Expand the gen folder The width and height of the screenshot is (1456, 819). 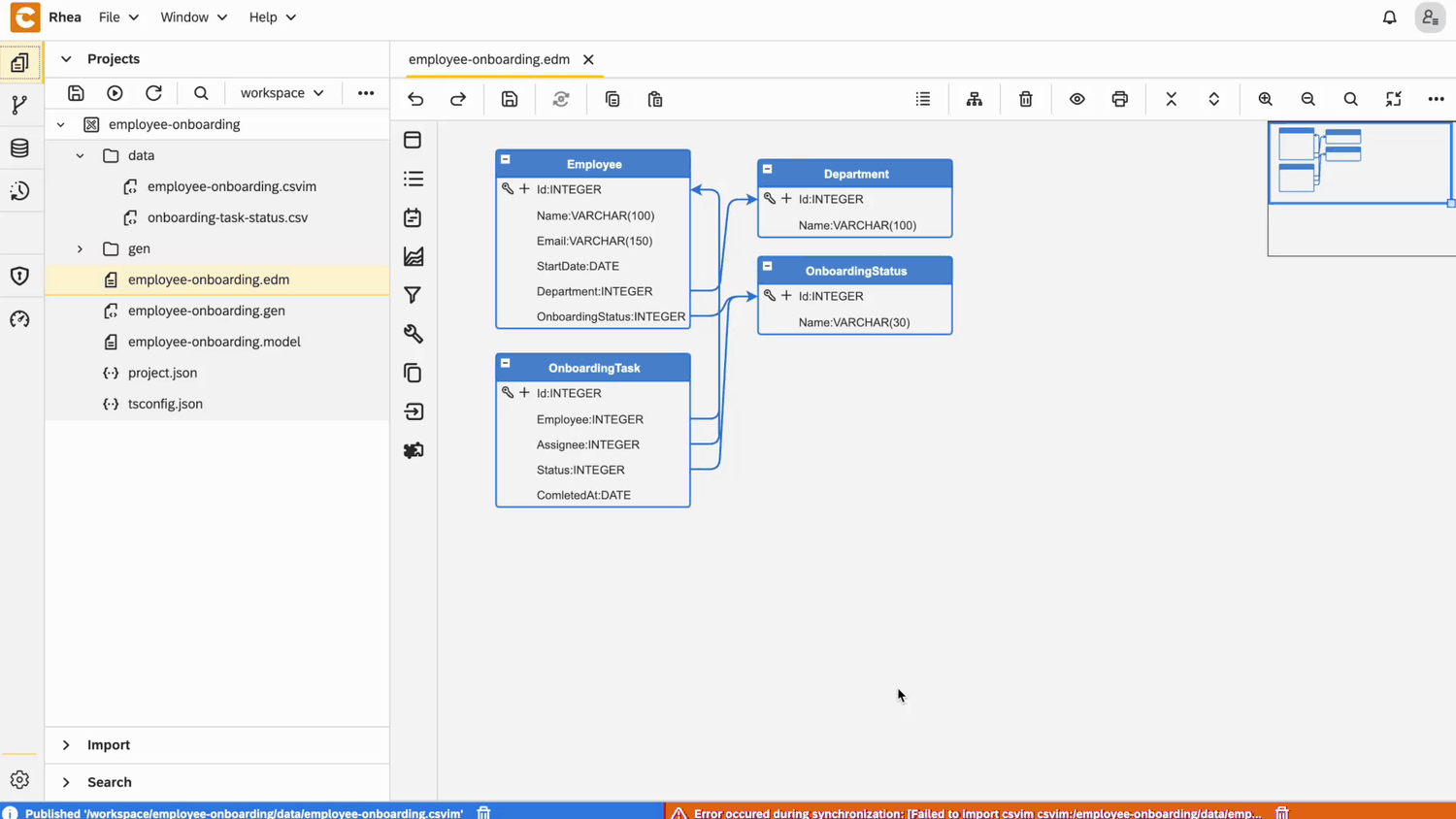click(x=81, y=248)
